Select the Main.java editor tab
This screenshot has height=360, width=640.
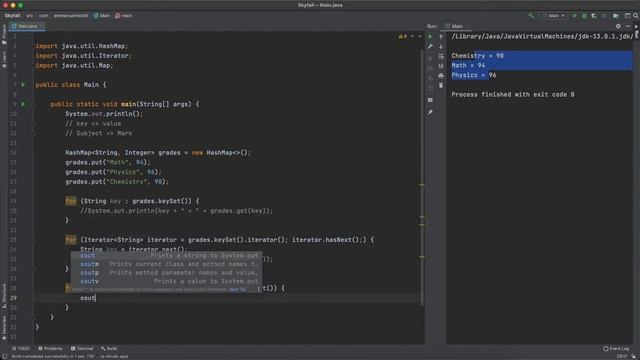(27, 26)
